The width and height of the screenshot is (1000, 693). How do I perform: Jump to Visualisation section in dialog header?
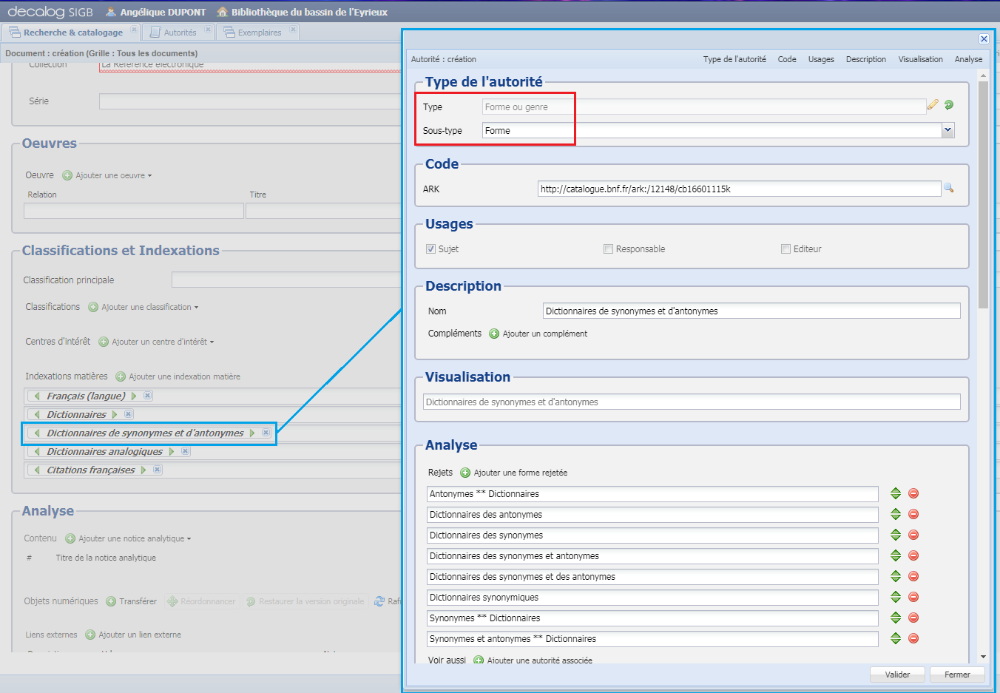point(920,59)
